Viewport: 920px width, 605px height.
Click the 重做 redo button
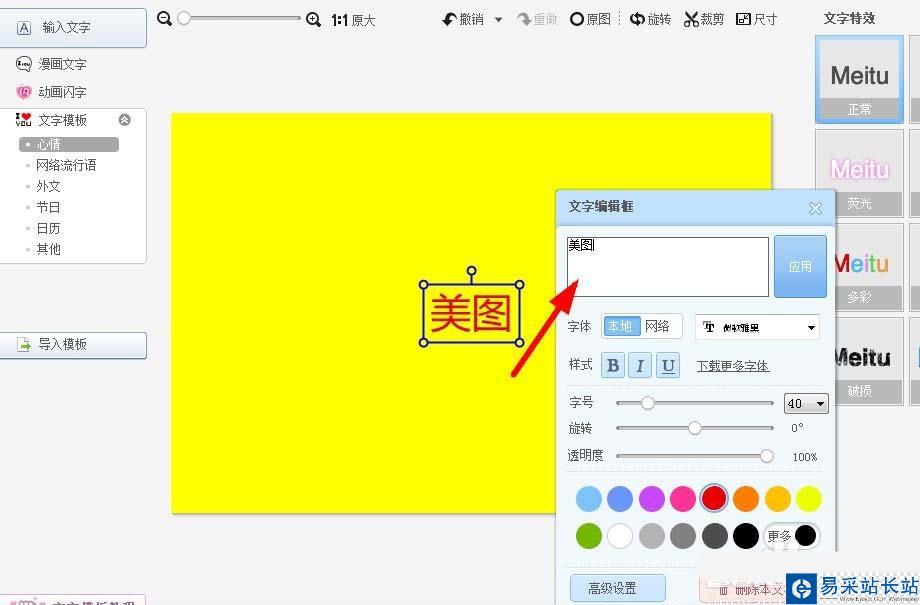pos(537,19)
